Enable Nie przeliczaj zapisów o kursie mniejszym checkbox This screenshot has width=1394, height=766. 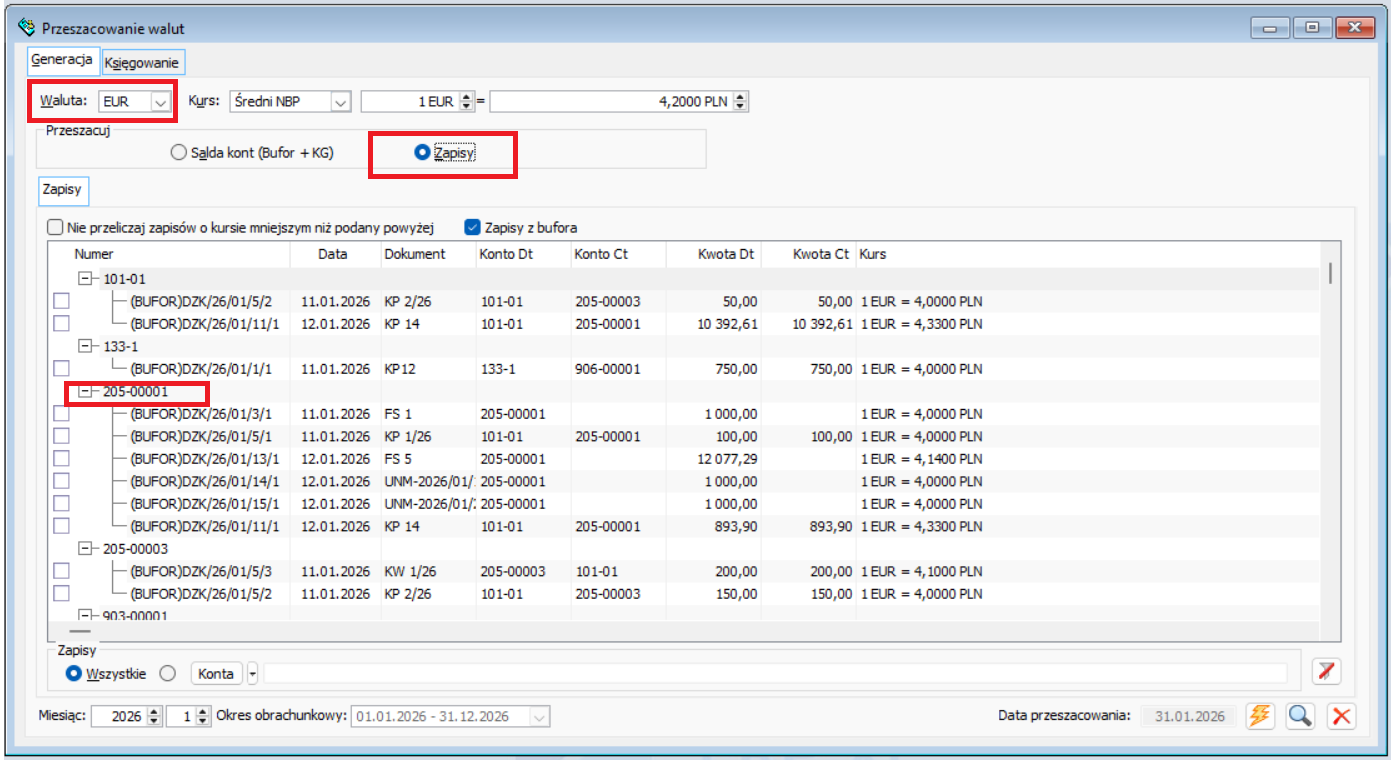click(55, 227)
